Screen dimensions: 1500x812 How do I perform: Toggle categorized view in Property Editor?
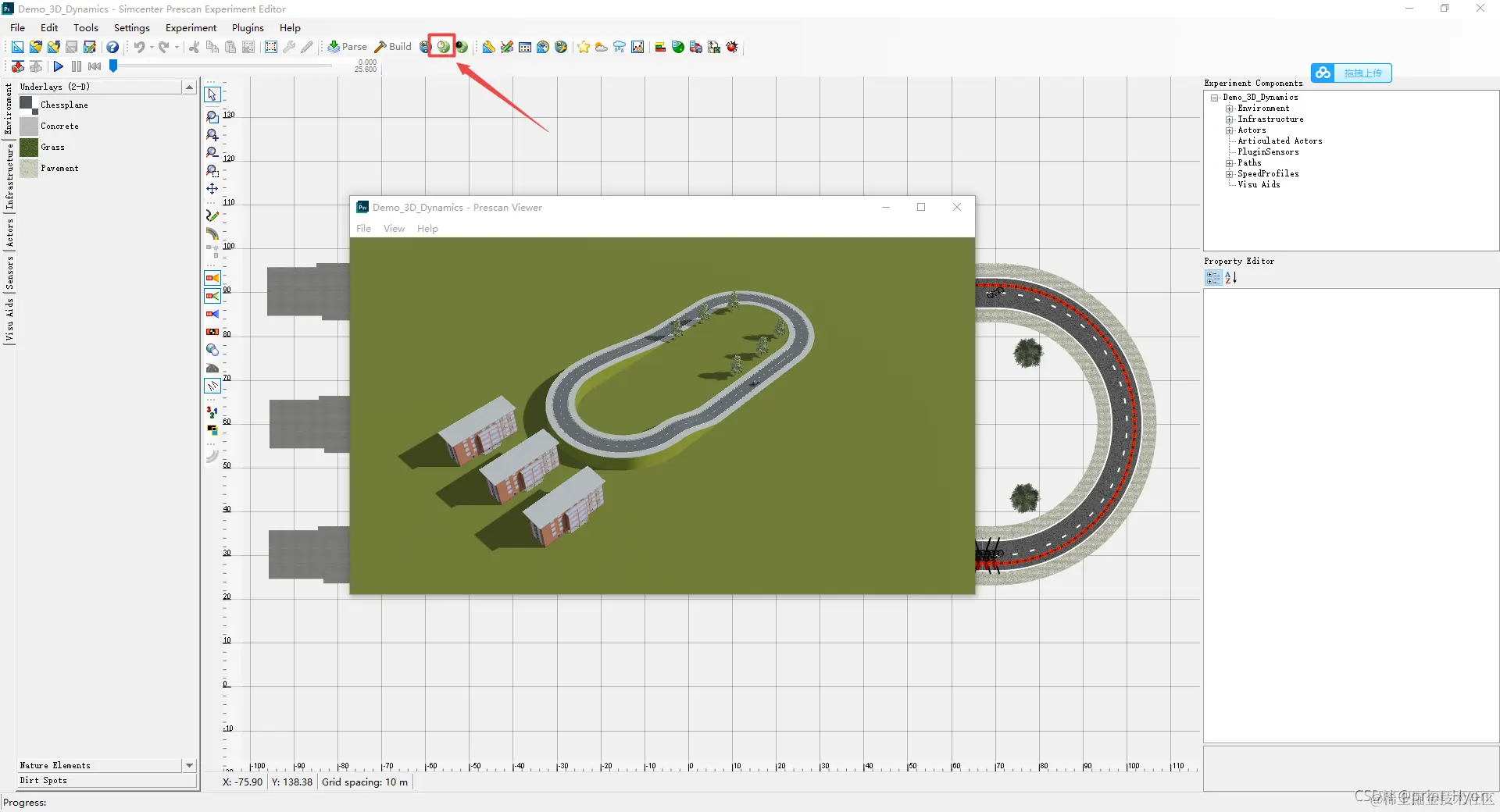point(1213,277)
